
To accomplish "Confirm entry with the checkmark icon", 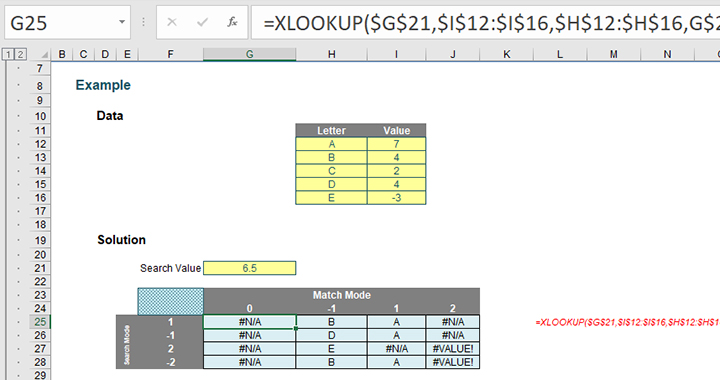I will point(202,22).
